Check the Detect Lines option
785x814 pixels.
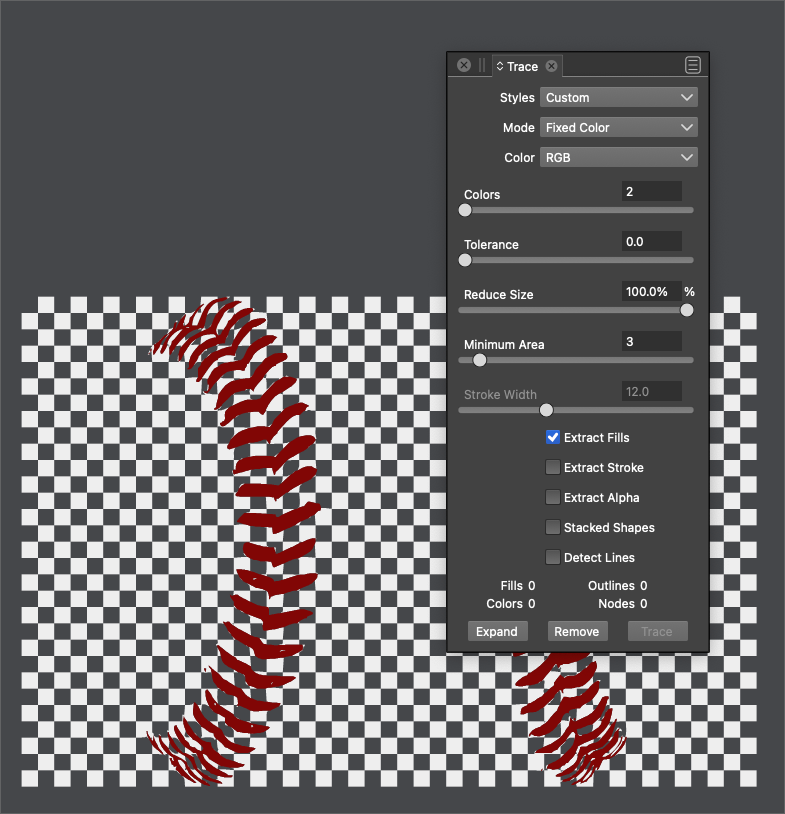coord(553,557)
